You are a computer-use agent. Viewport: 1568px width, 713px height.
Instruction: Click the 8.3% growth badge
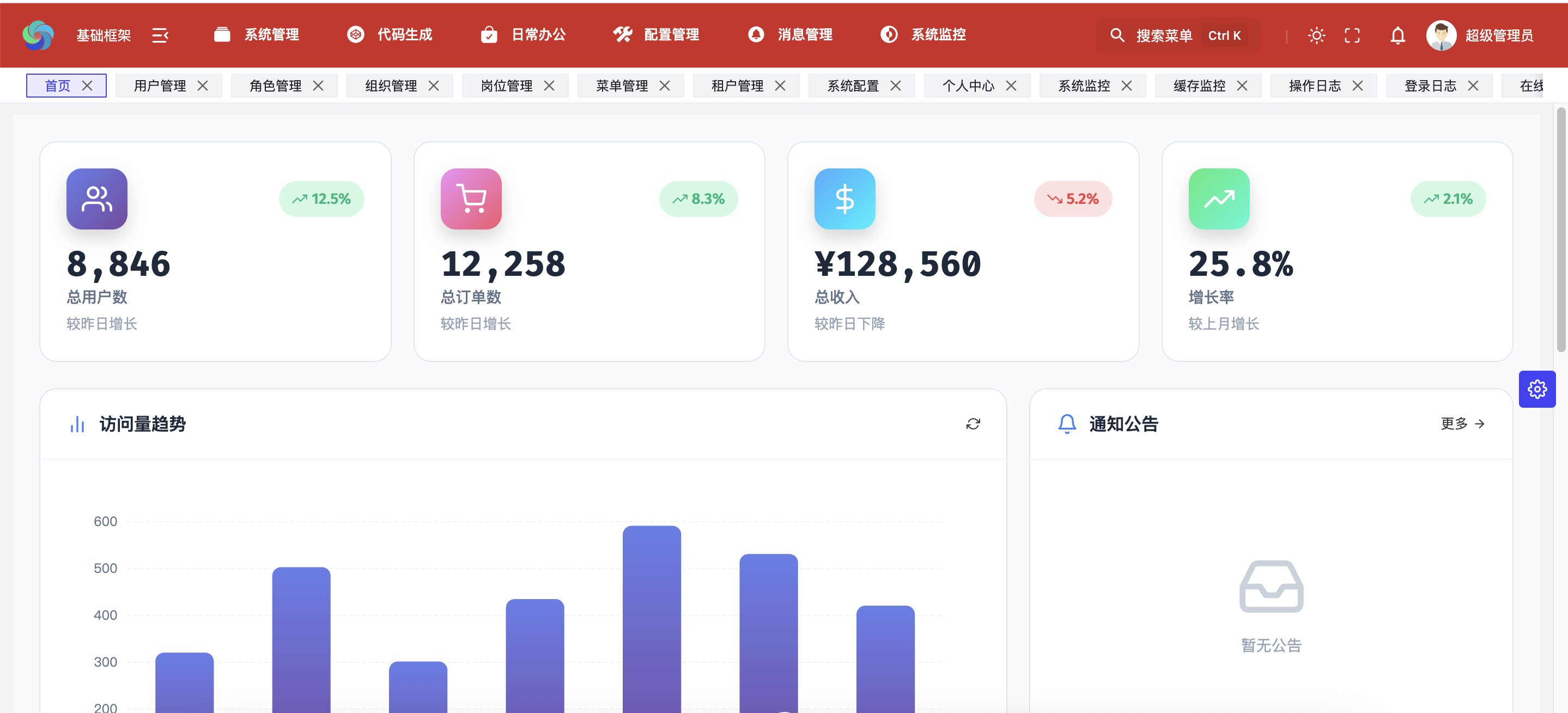[x=698, y=199]
